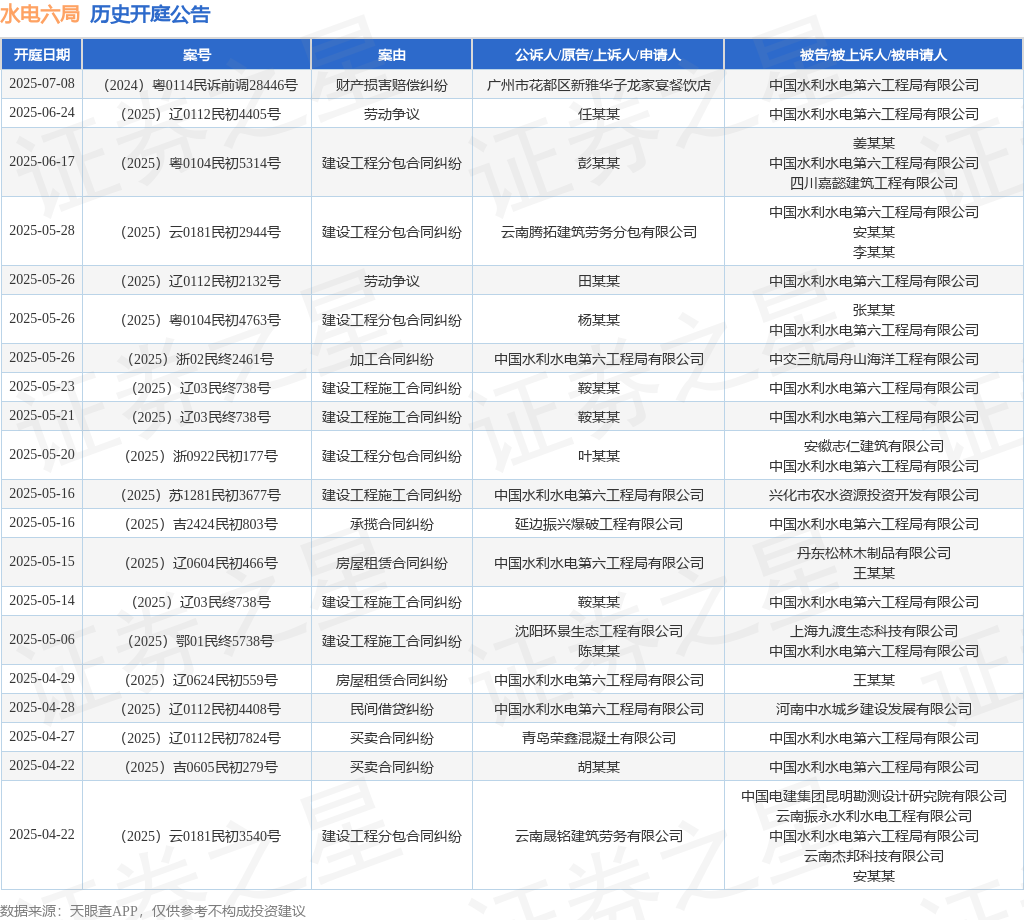This screenshot has width=1024, height=920.
Task: Click the date 2025-05-15
Action: coord(42,562)
